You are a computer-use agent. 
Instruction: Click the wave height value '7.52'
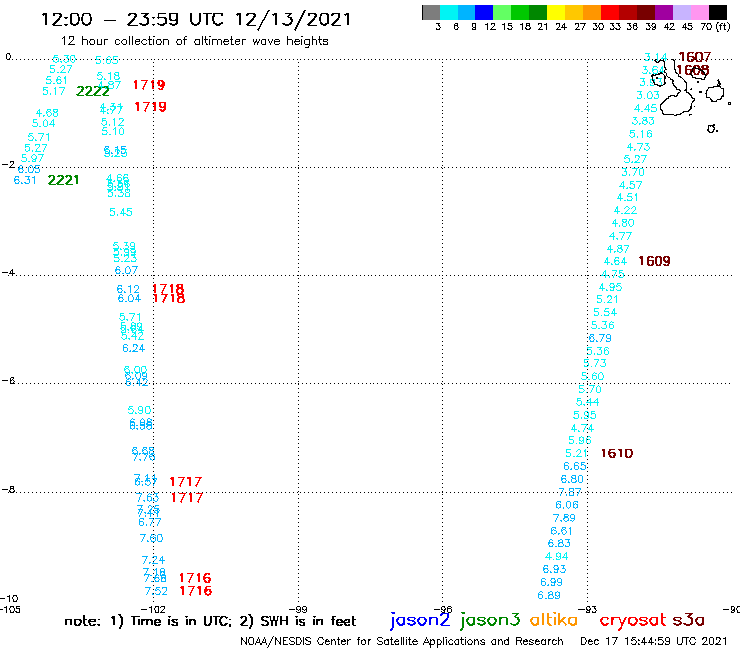(156, 591)
